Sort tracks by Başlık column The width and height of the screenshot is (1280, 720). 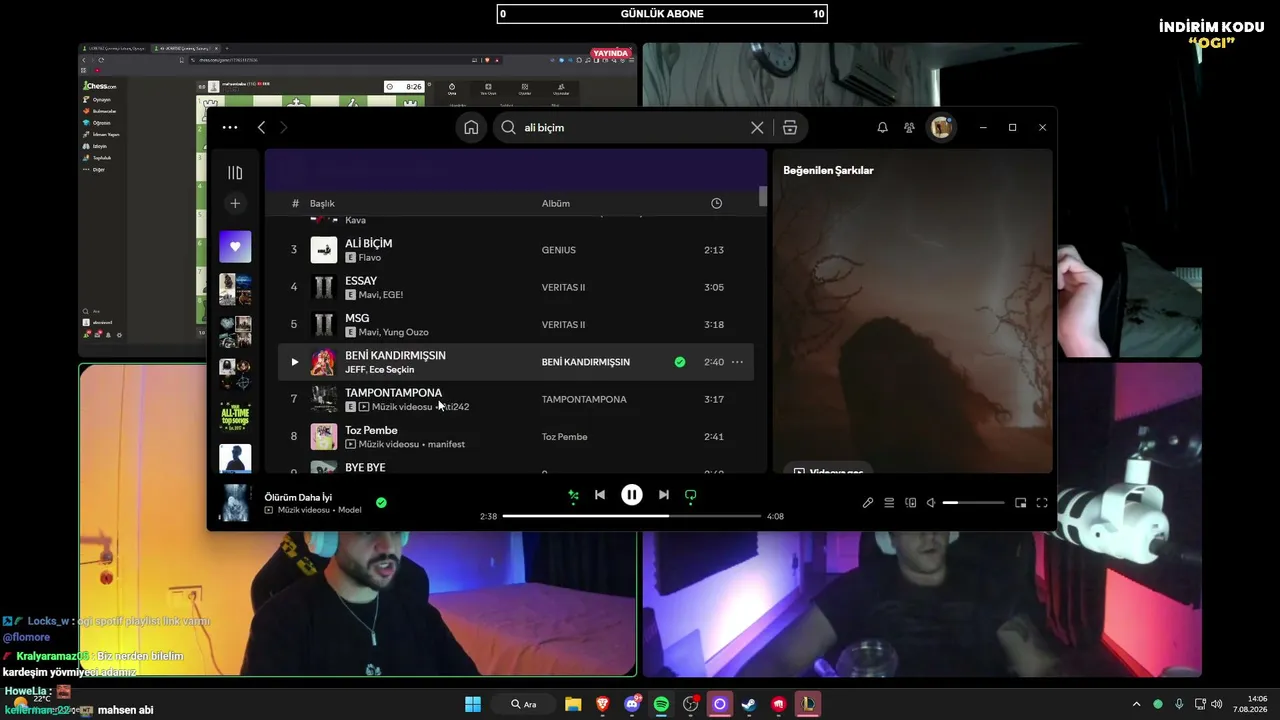322,203
